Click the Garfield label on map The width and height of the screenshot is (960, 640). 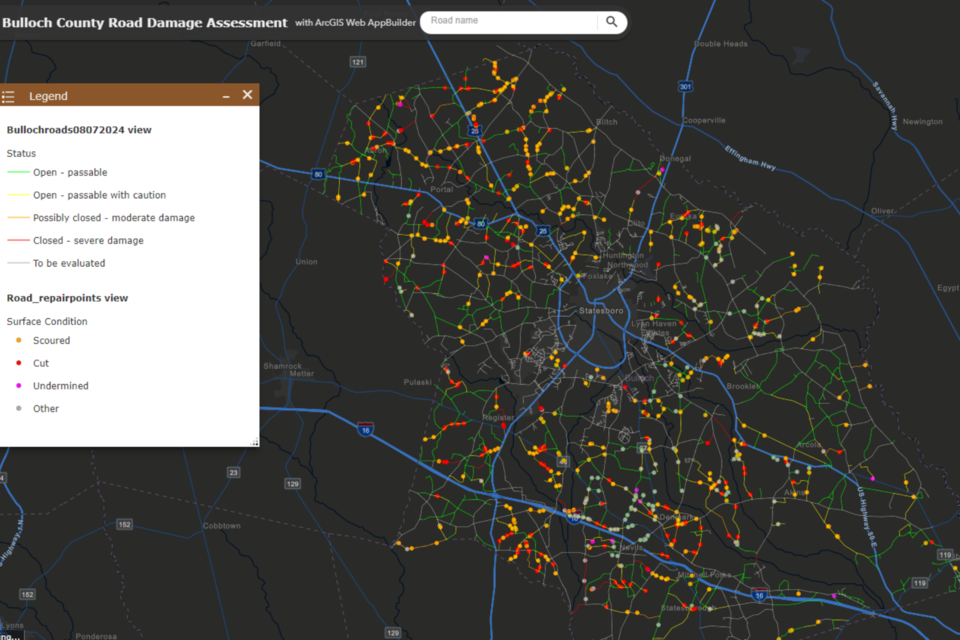(x=266, y=43)
